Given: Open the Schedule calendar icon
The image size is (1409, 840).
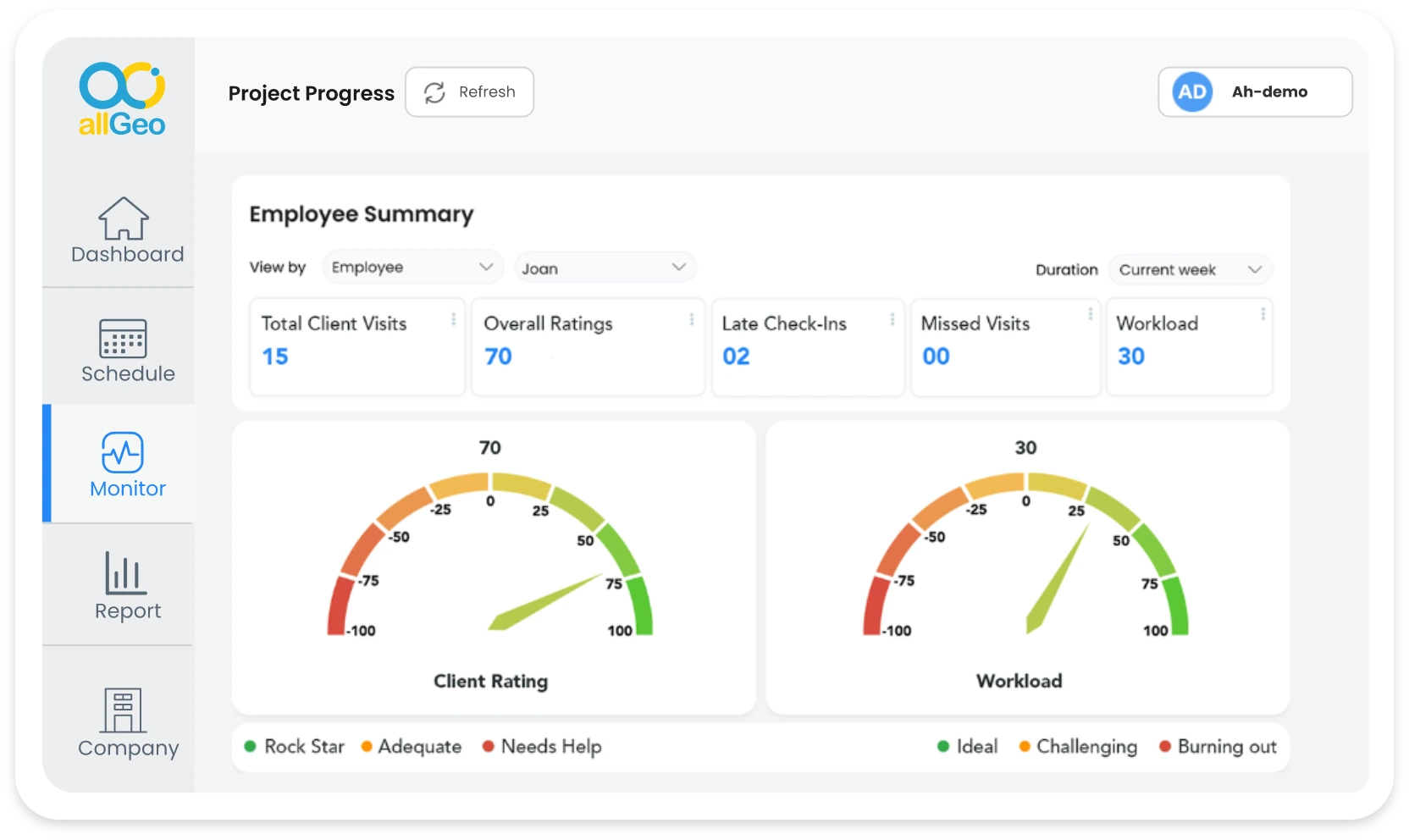Looking at the screenshot, I should pyautogui.click(x=124, y=339).
